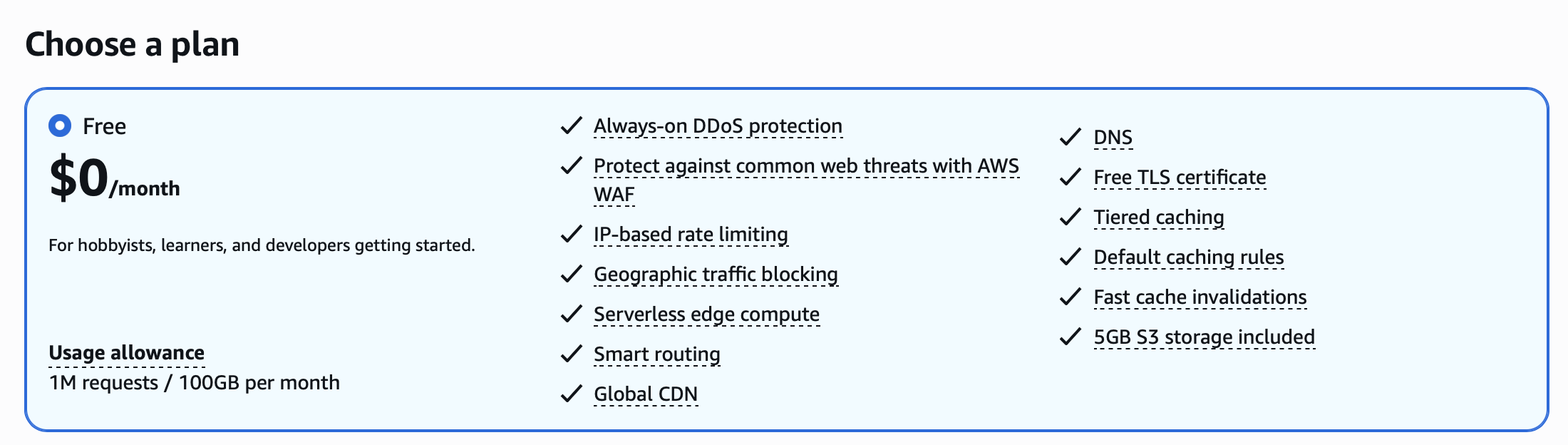Select the Free plan radio button
This screenshot has width=1568, height=445.
(60, 126)
